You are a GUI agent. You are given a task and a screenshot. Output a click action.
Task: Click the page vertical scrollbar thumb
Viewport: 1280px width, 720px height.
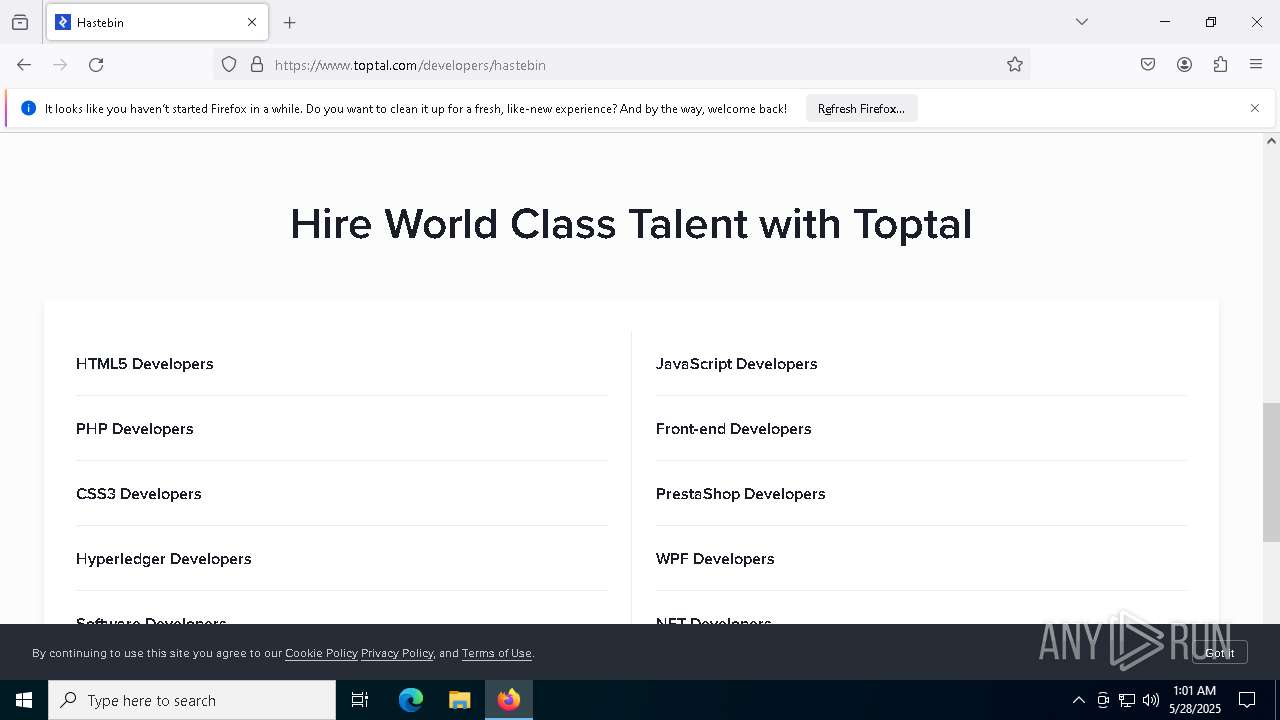point(1271,472)
